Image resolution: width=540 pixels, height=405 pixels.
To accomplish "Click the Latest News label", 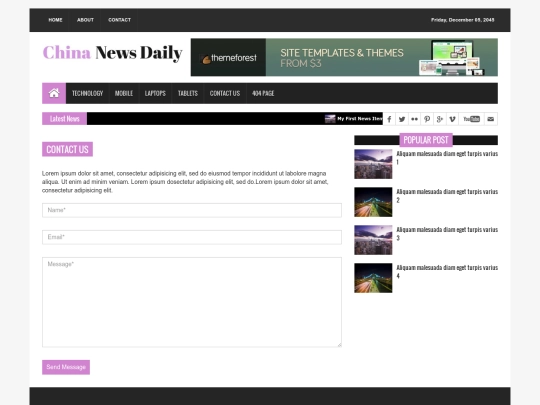I will tap(64, 119).
